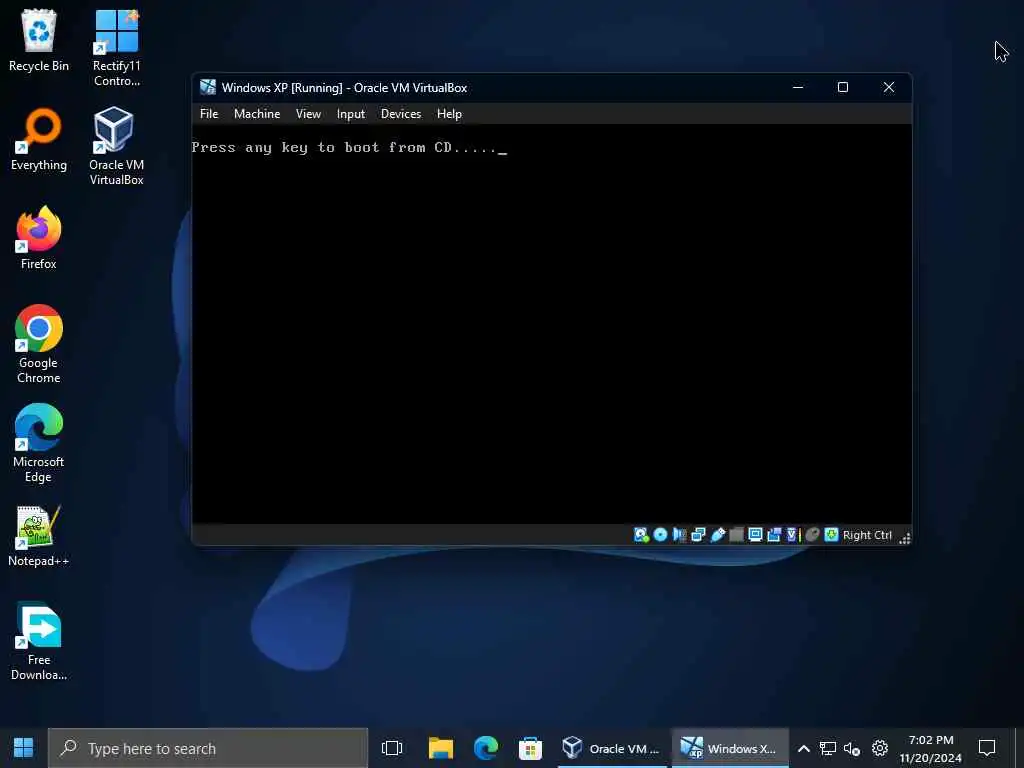This screenshot has width=1024, height=768.
Task: Click the resize grip in VirtualBox status bar
Action: (x=904, y=537)
